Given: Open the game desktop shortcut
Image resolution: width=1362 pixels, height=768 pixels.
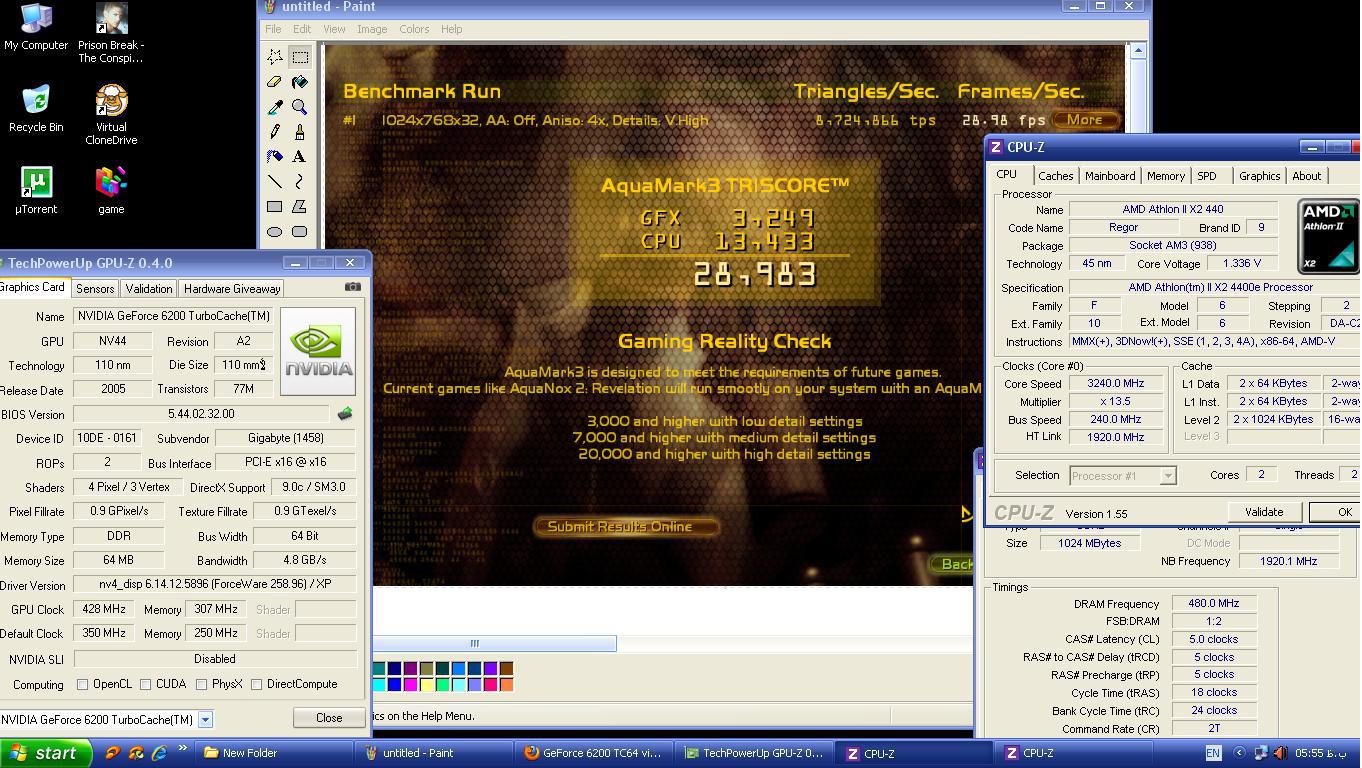Looking at the screenshot, I should pyautogui.click(x=111, y=191).
